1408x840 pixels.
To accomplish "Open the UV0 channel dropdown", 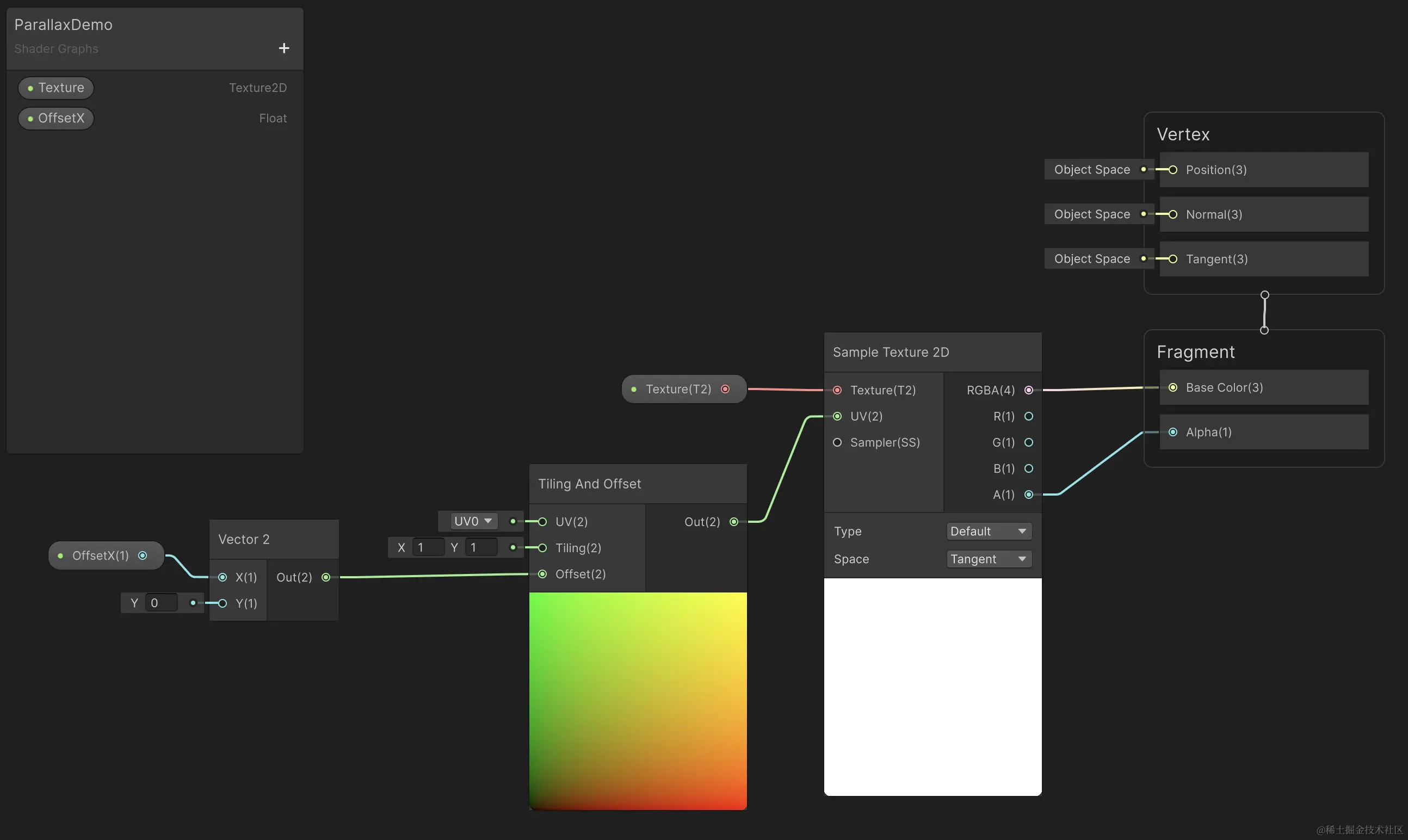I will (473, 521).
